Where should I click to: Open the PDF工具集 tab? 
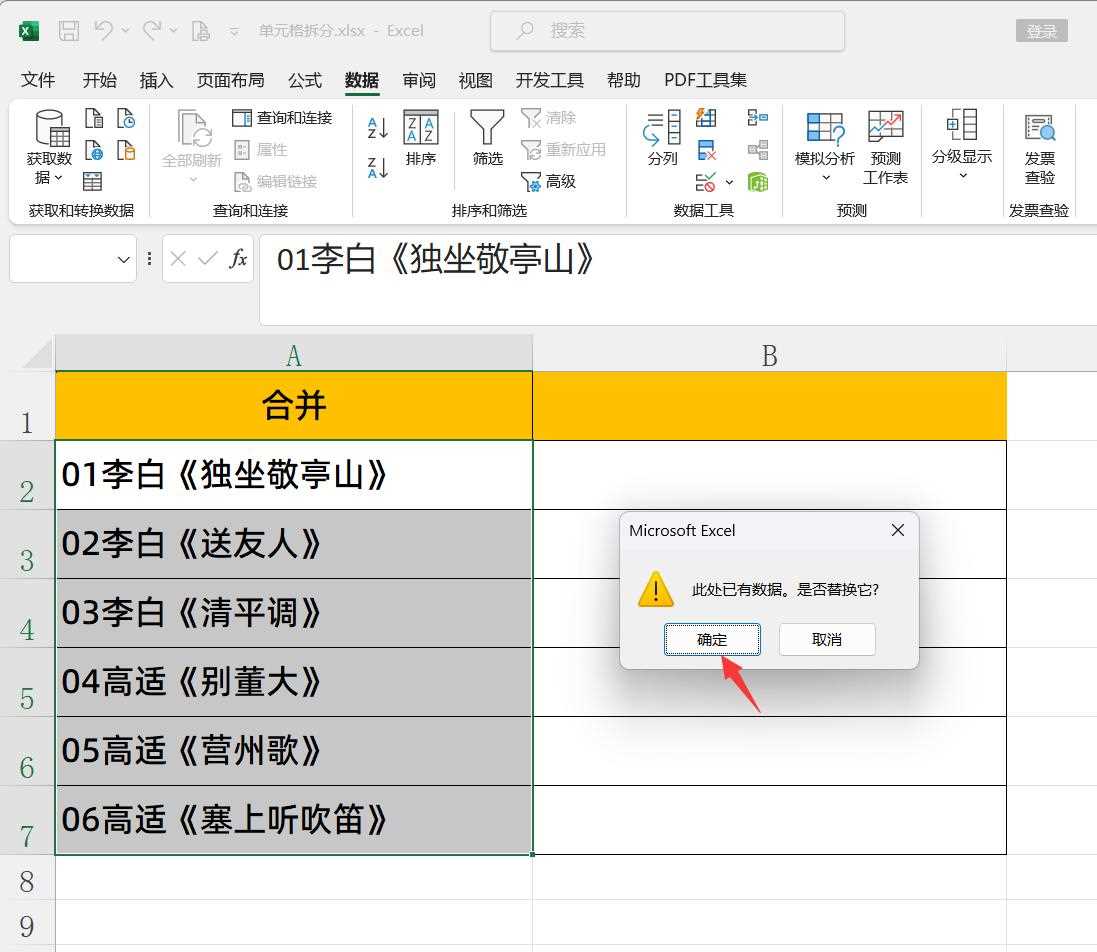pos(705,80)
